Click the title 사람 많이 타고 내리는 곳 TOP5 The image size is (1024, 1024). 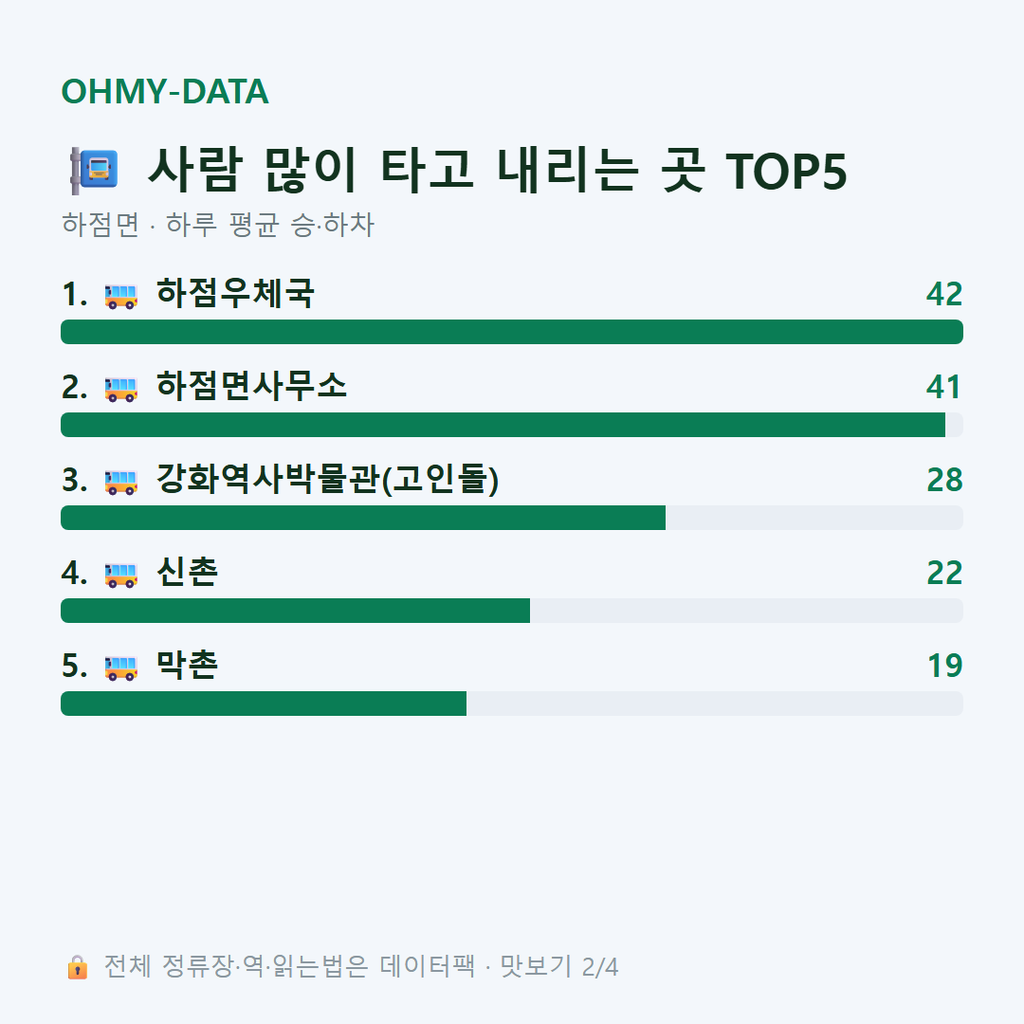pyautogui.click(x=497, y=170)
